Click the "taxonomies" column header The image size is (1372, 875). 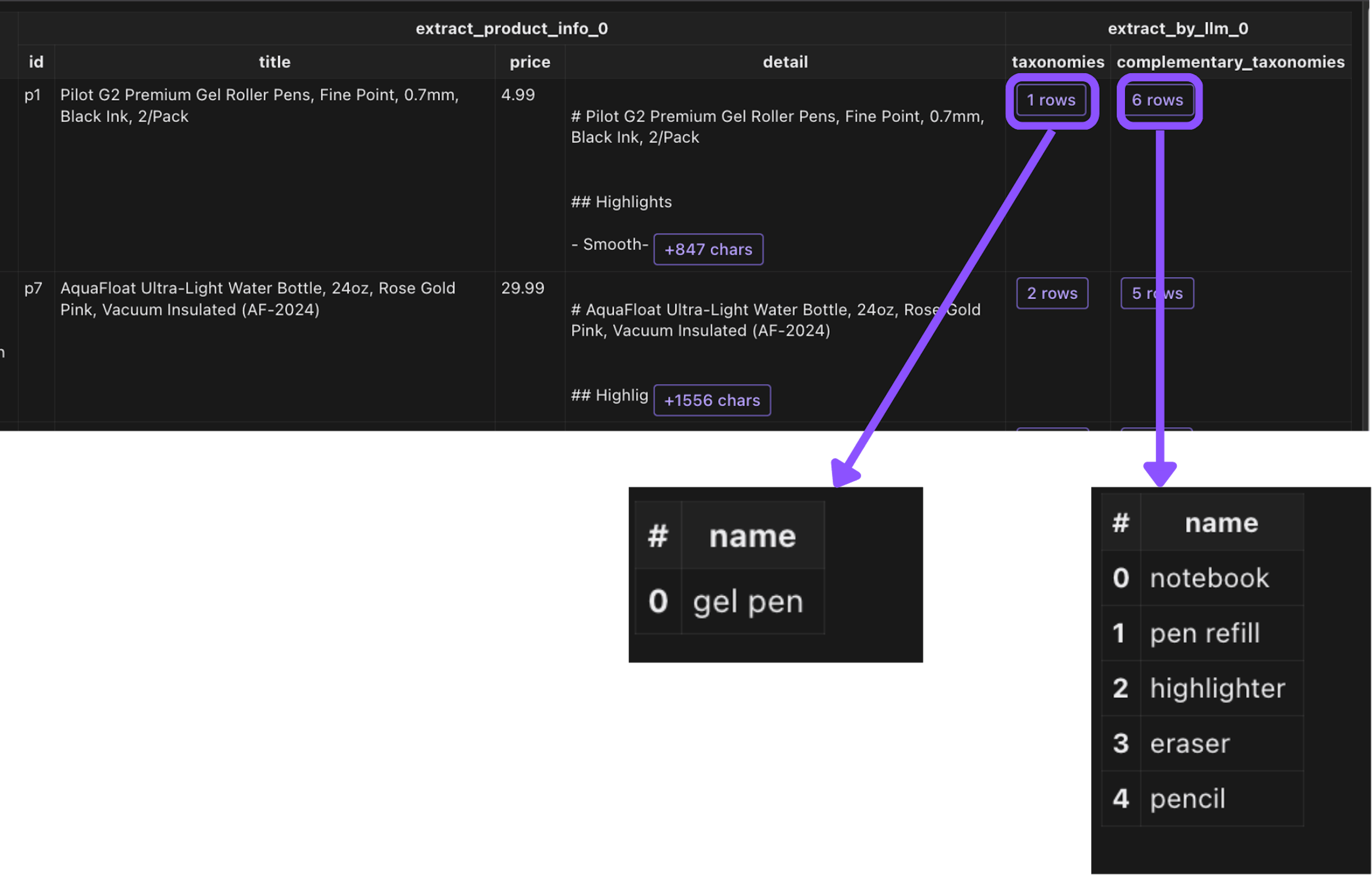[x=1058, y=62]
